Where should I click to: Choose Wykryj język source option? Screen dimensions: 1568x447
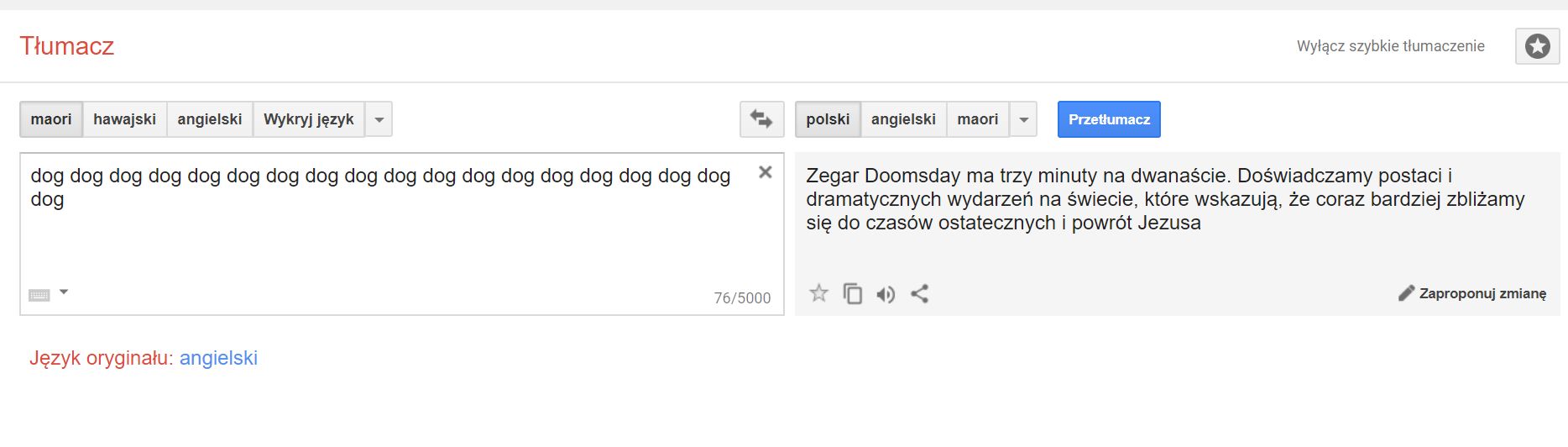[x=308, y=119]
